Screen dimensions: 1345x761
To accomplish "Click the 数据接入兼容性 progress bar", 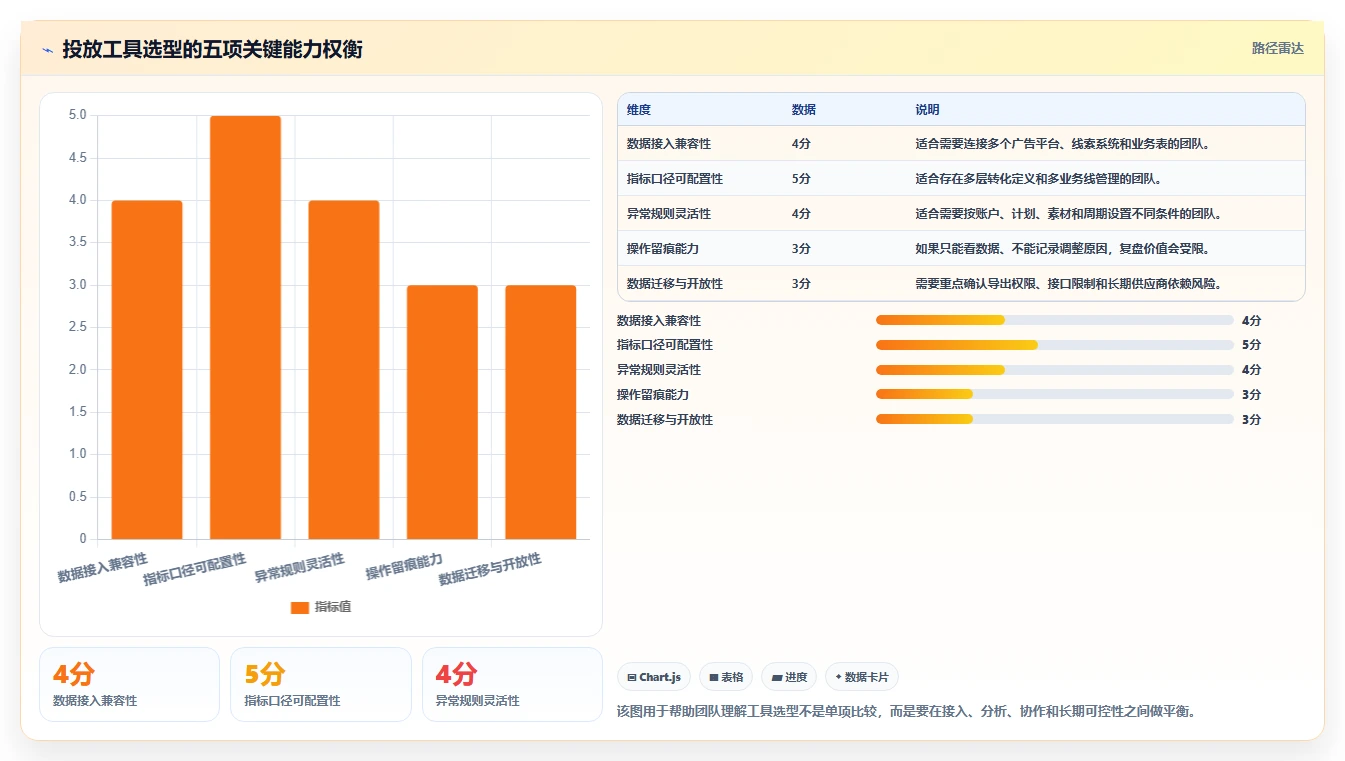I will (x=1054, y=320).
